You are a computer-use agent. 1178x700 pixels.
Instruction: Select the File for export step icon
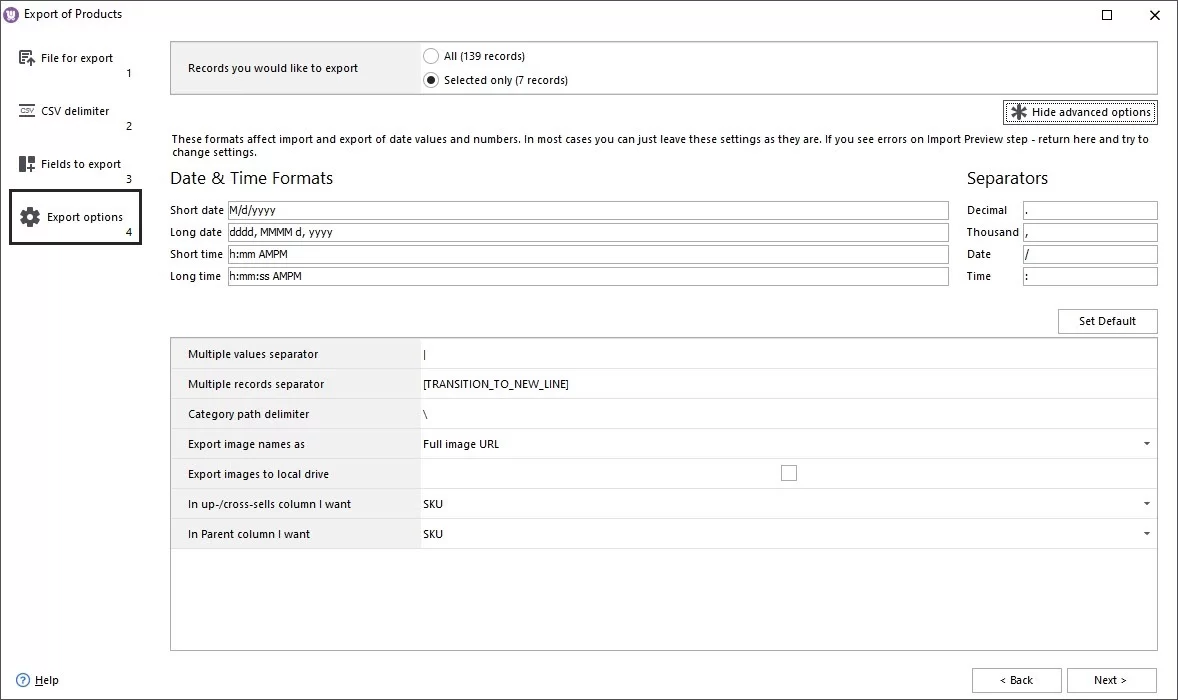(25, 57)
